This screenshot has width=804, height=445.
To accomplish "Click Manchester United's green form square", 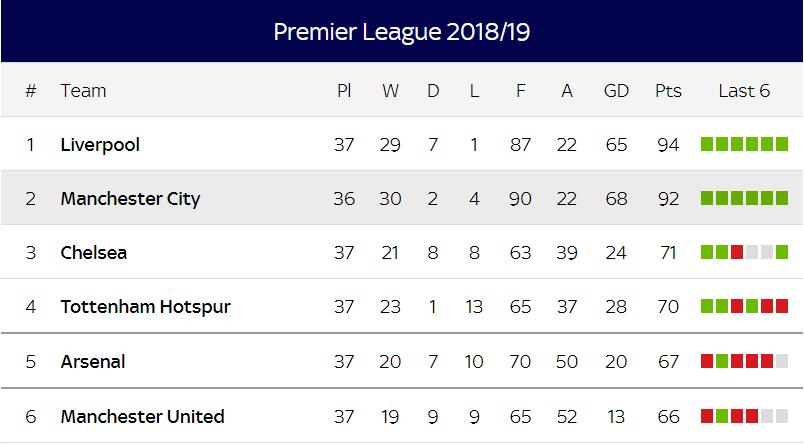I will (x=722, y=416).
